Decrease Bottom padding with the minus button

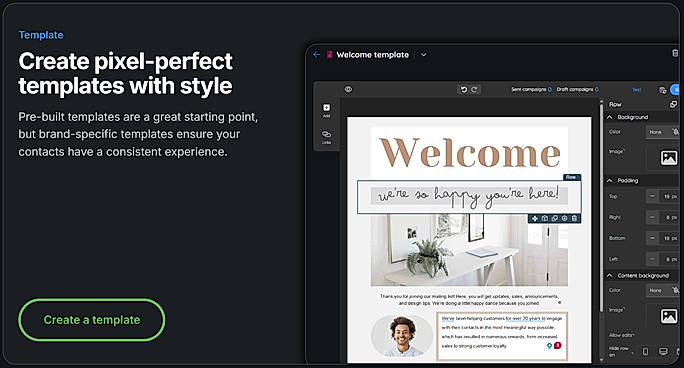(652, 238)
